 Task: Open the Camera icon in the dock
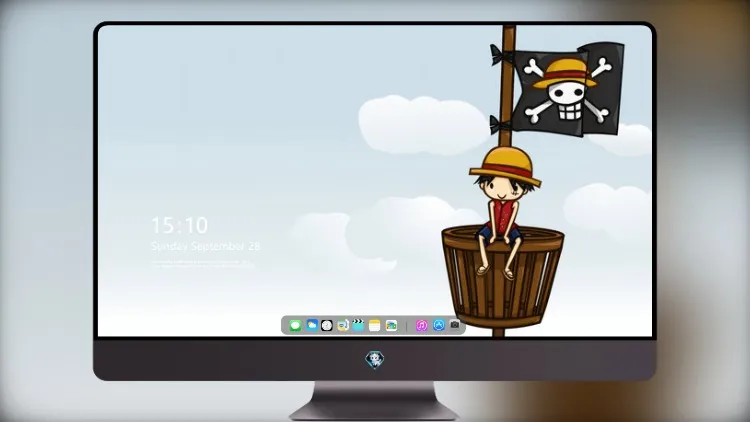point(454,324)
